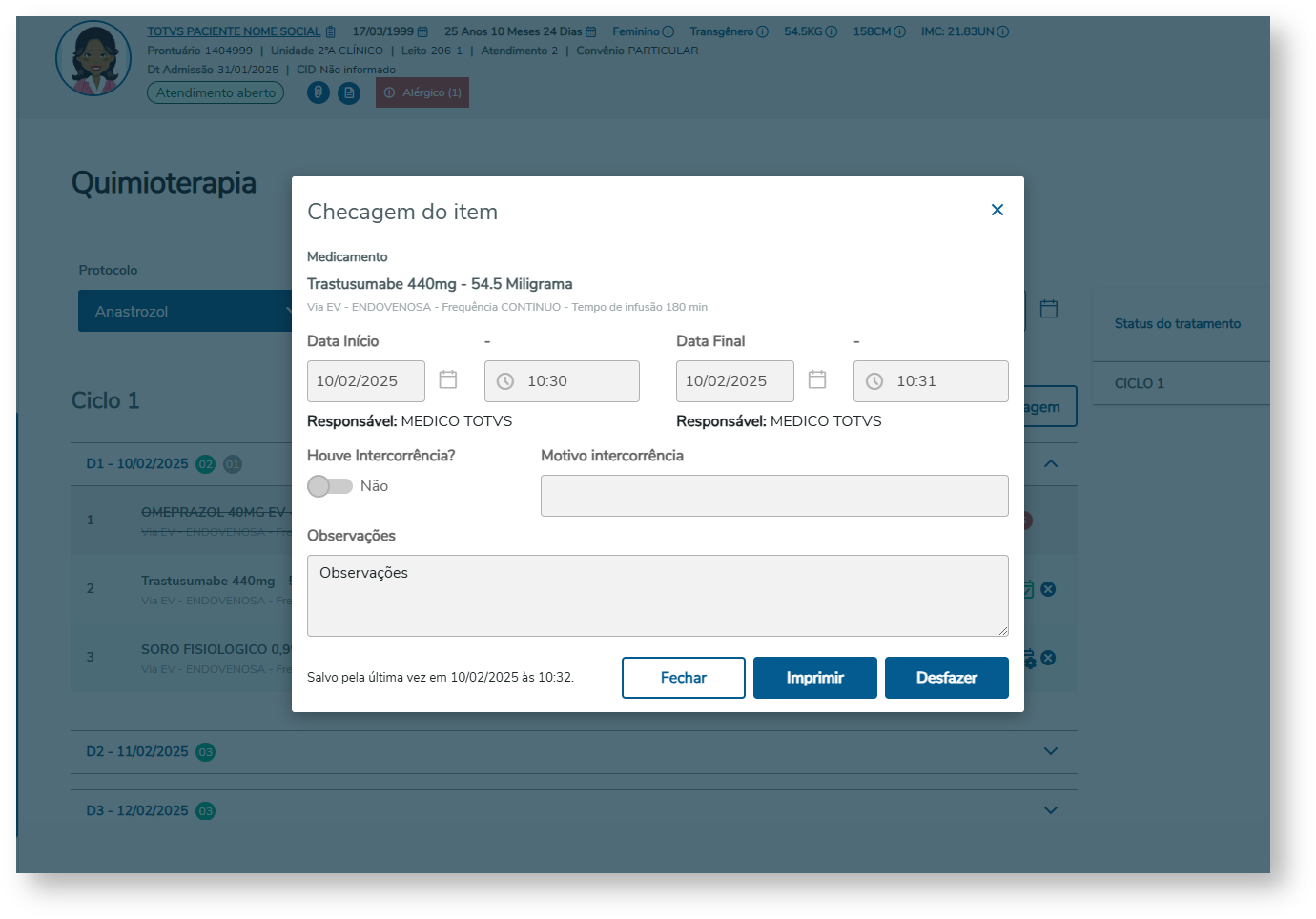Select the Status do tratamento tab
The height and width of the screenshot is (919, 1316).
[1178, 324]
